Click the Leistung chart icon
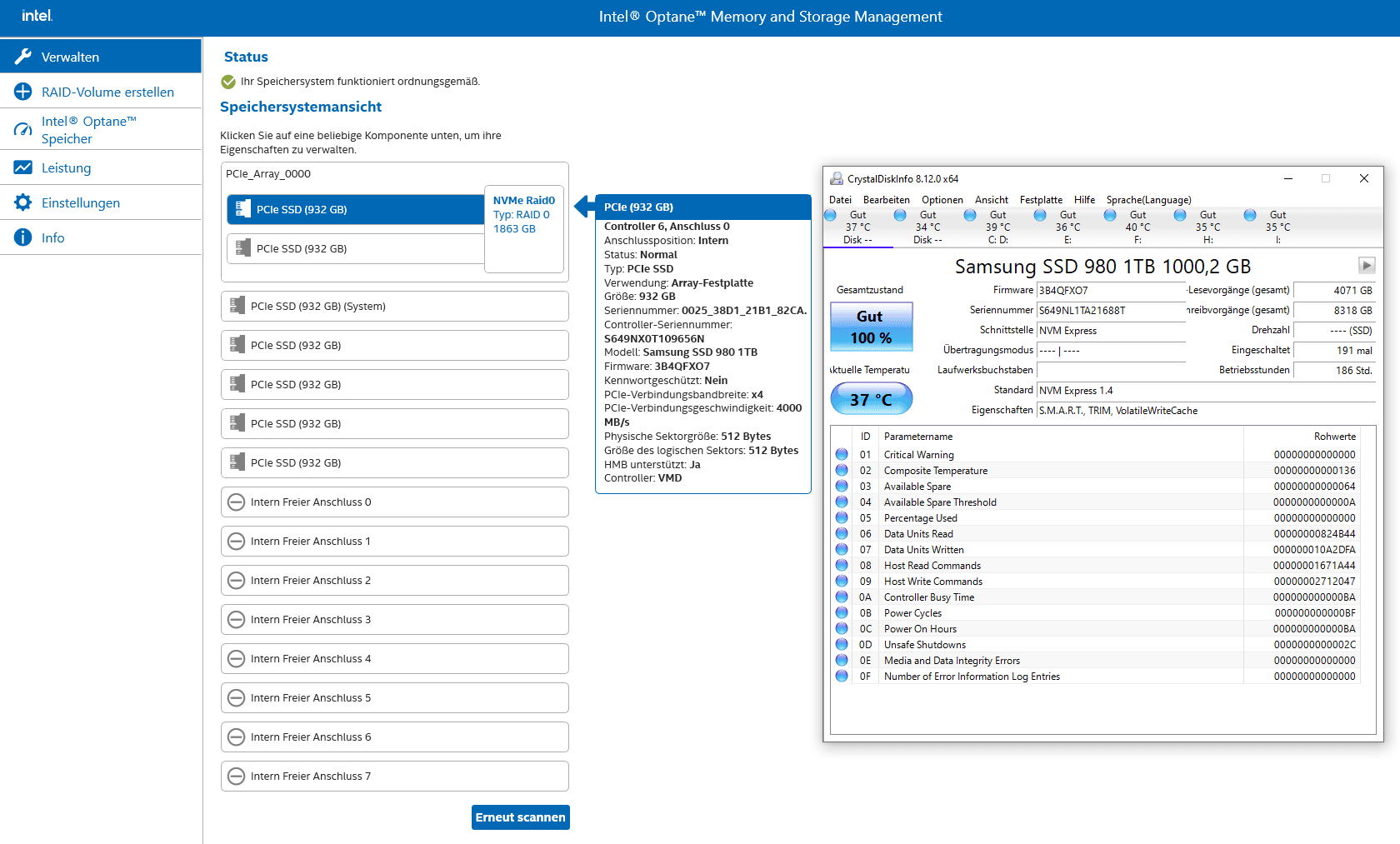Image resolution: width=1400 pixels, height=844 pixels. coord(23,167)
